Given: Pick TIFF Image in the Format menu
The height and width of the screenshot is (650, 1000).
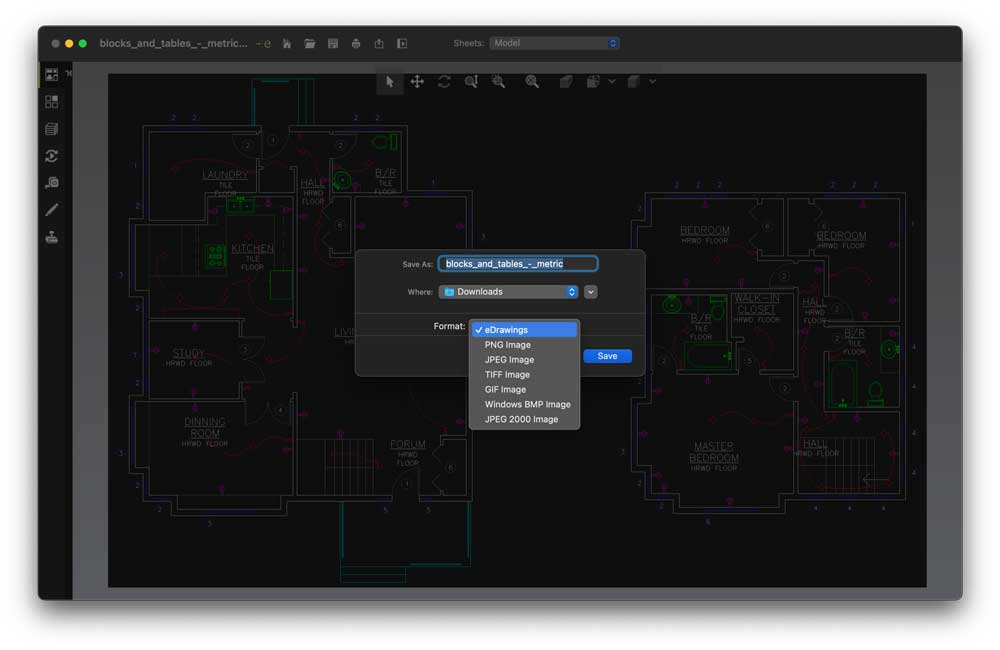Looking at the screenshot, I should coord(507,375).
